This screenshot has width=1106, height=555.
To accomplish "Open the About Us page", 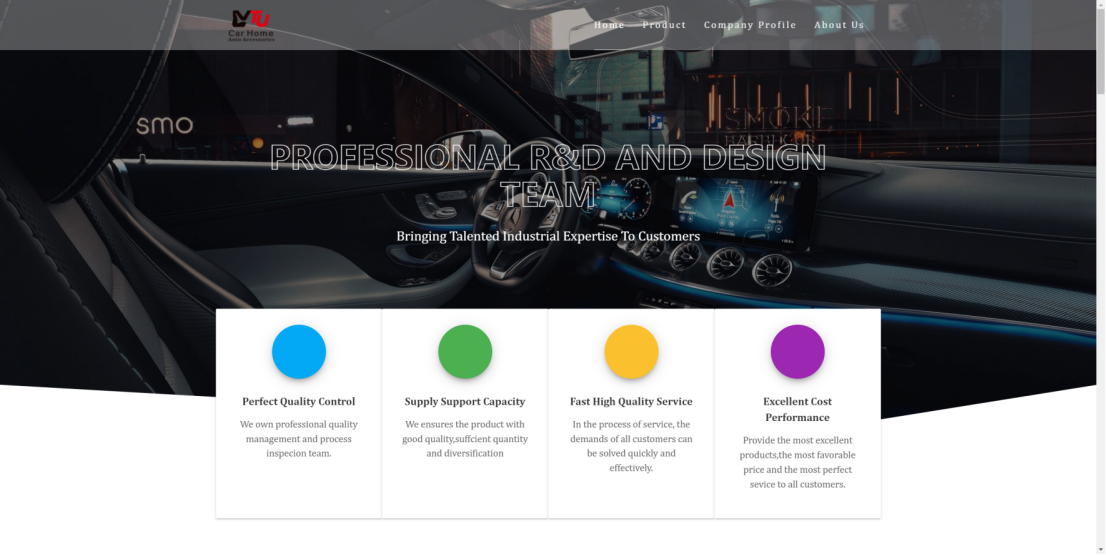I will pyautogui.click(x=839, y=25).
